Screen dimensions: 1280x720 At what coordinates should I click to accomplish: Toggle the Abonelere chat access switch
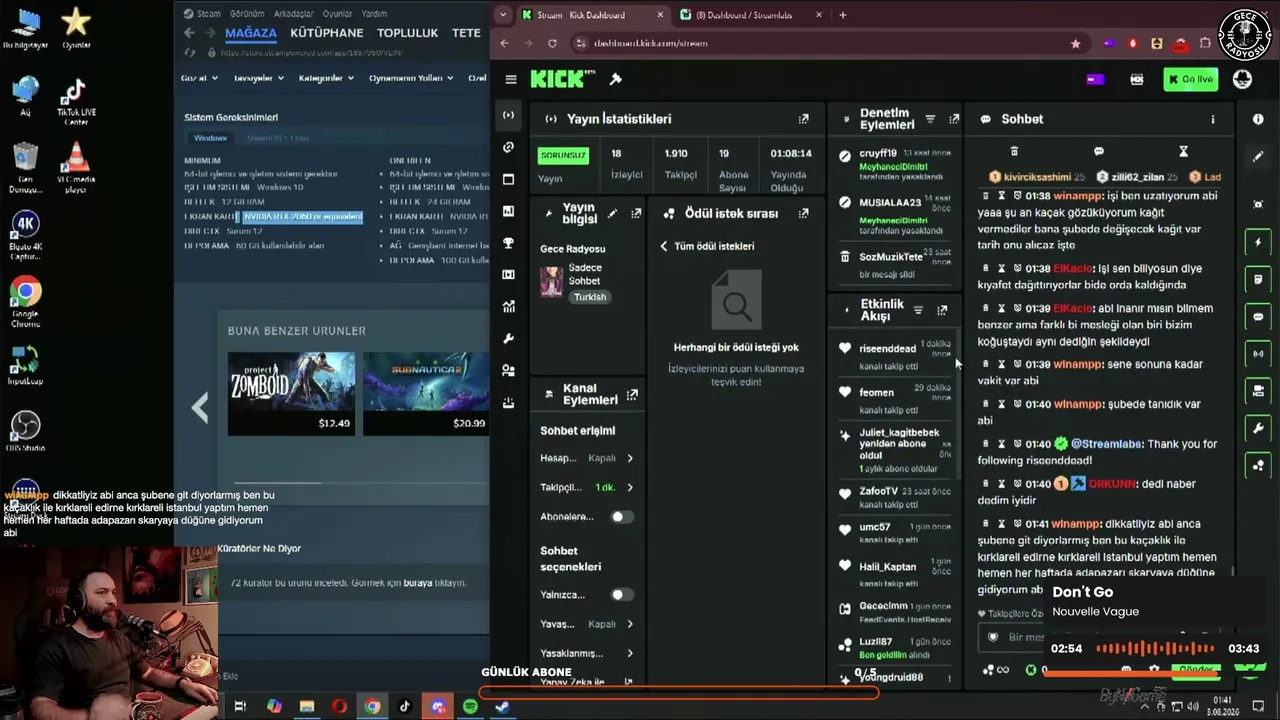coord(622,517)
